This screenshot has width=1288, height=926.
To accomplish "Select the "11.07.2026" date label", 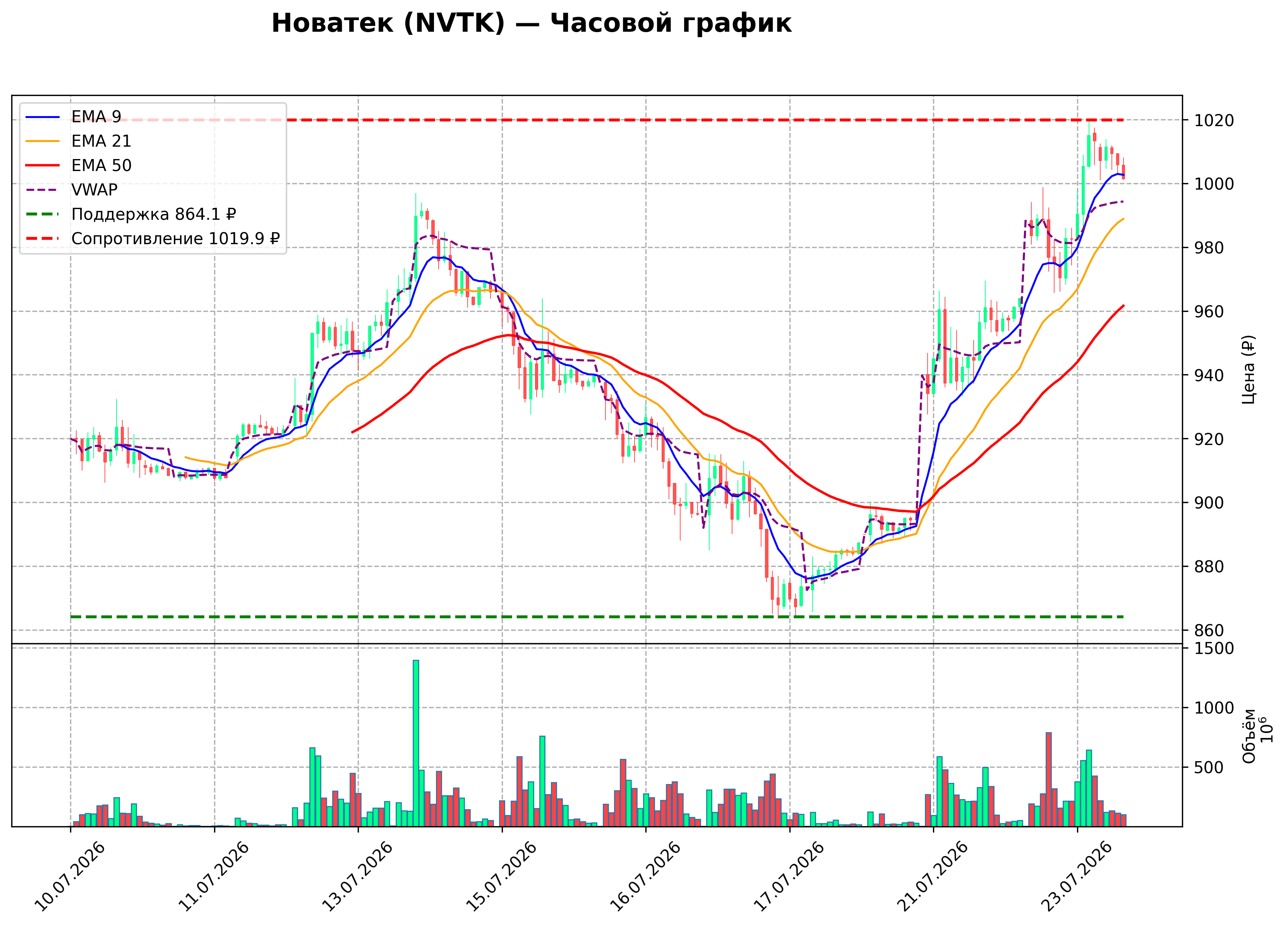I will coord(214,877).
